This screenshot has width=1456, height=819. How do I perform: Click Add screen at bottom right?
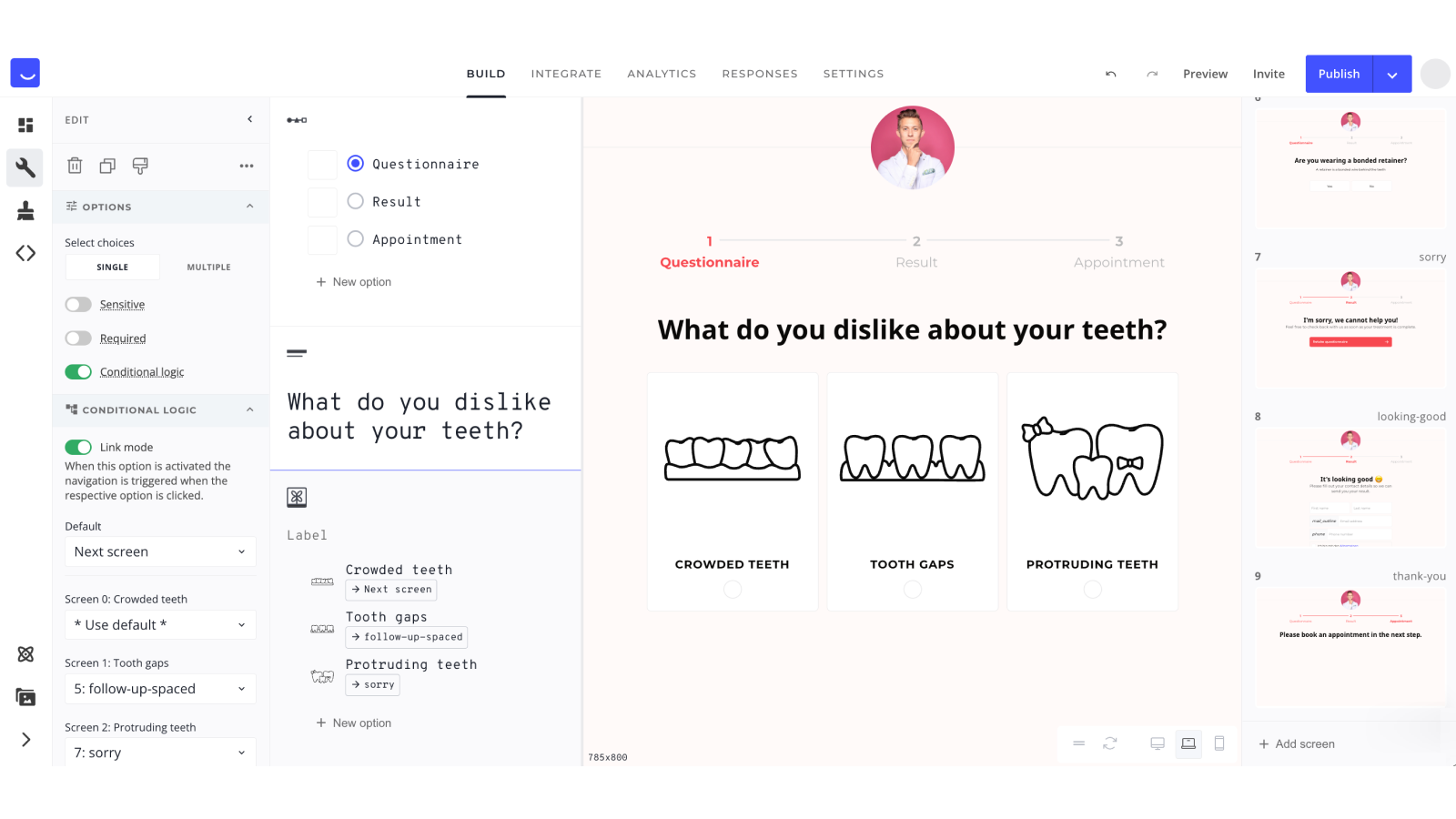(x=1297, y=743)
